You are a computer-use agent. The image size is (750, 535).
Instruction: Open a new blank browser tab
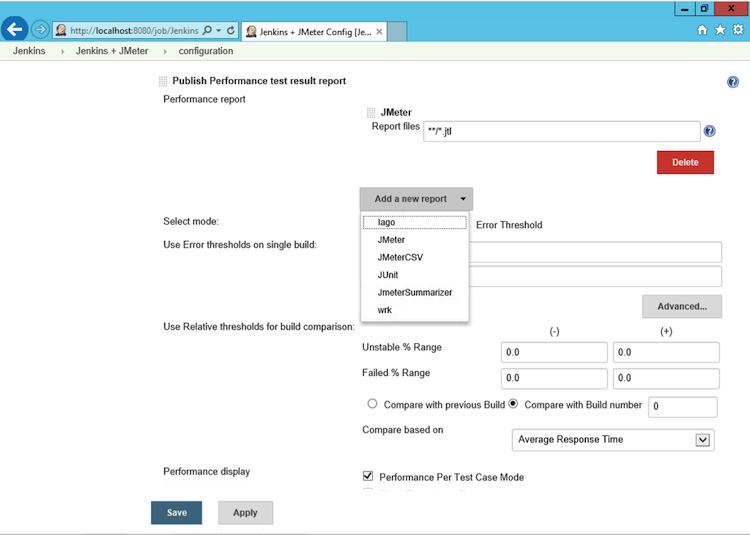397,32
